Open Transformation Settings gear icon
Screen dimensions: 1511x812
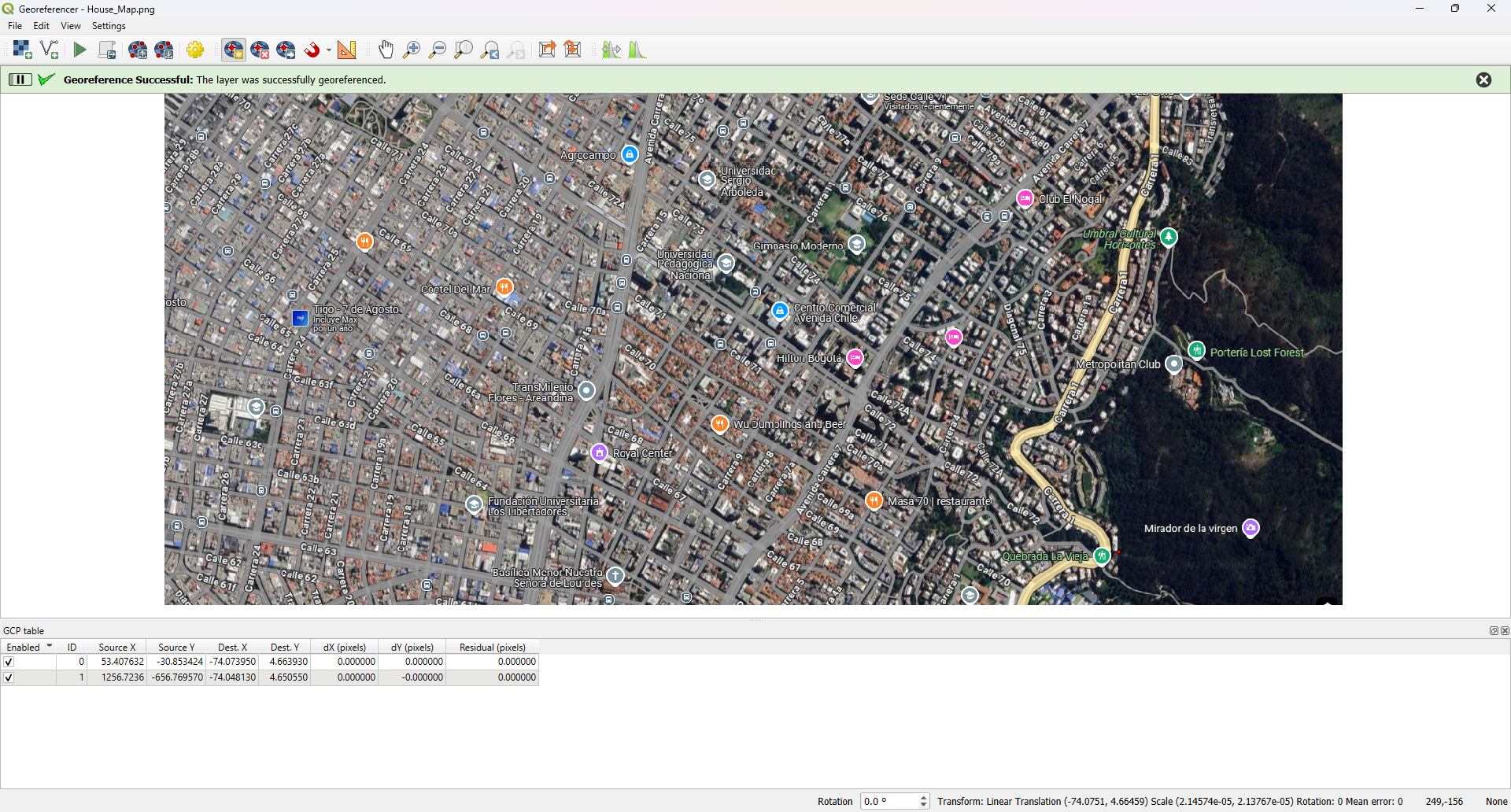(195, 50)
